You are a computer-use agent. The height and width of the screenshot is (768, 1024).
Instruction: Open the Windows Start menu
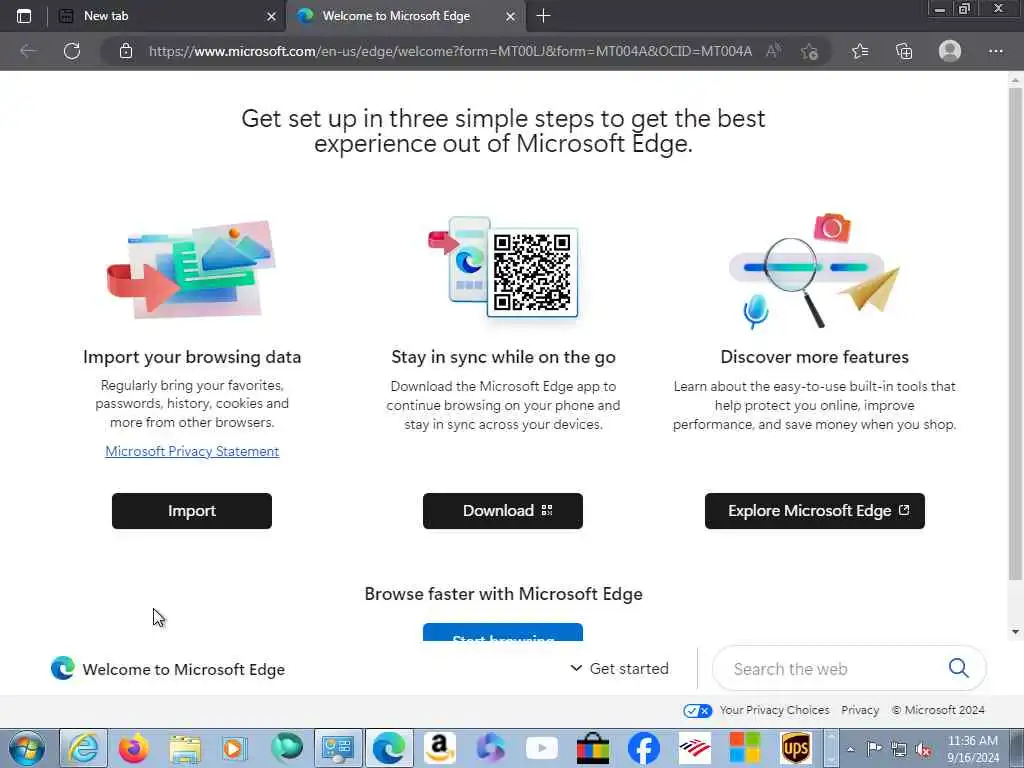tap(27, 748)
